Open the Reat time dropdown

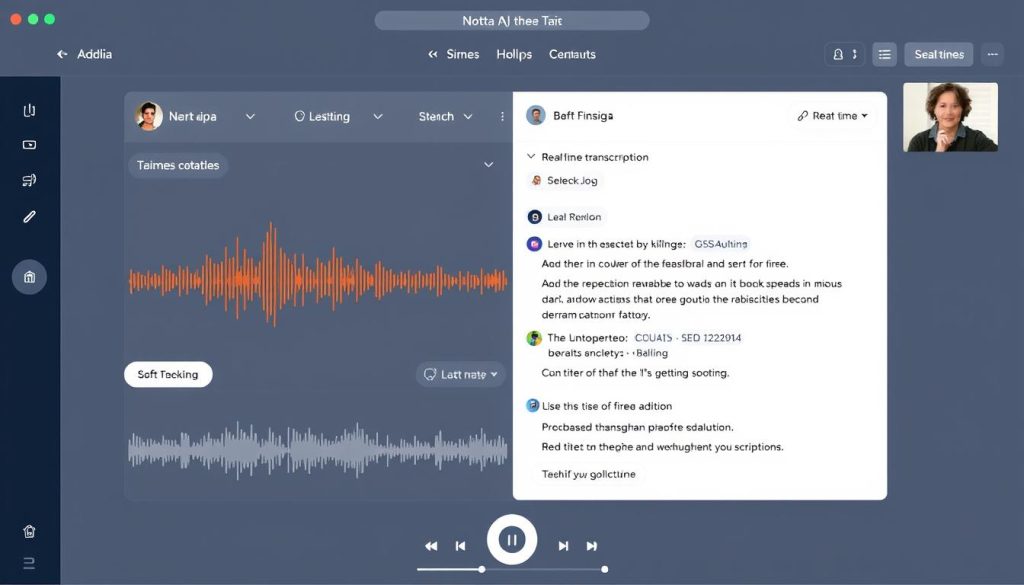(x=833, y=116)
